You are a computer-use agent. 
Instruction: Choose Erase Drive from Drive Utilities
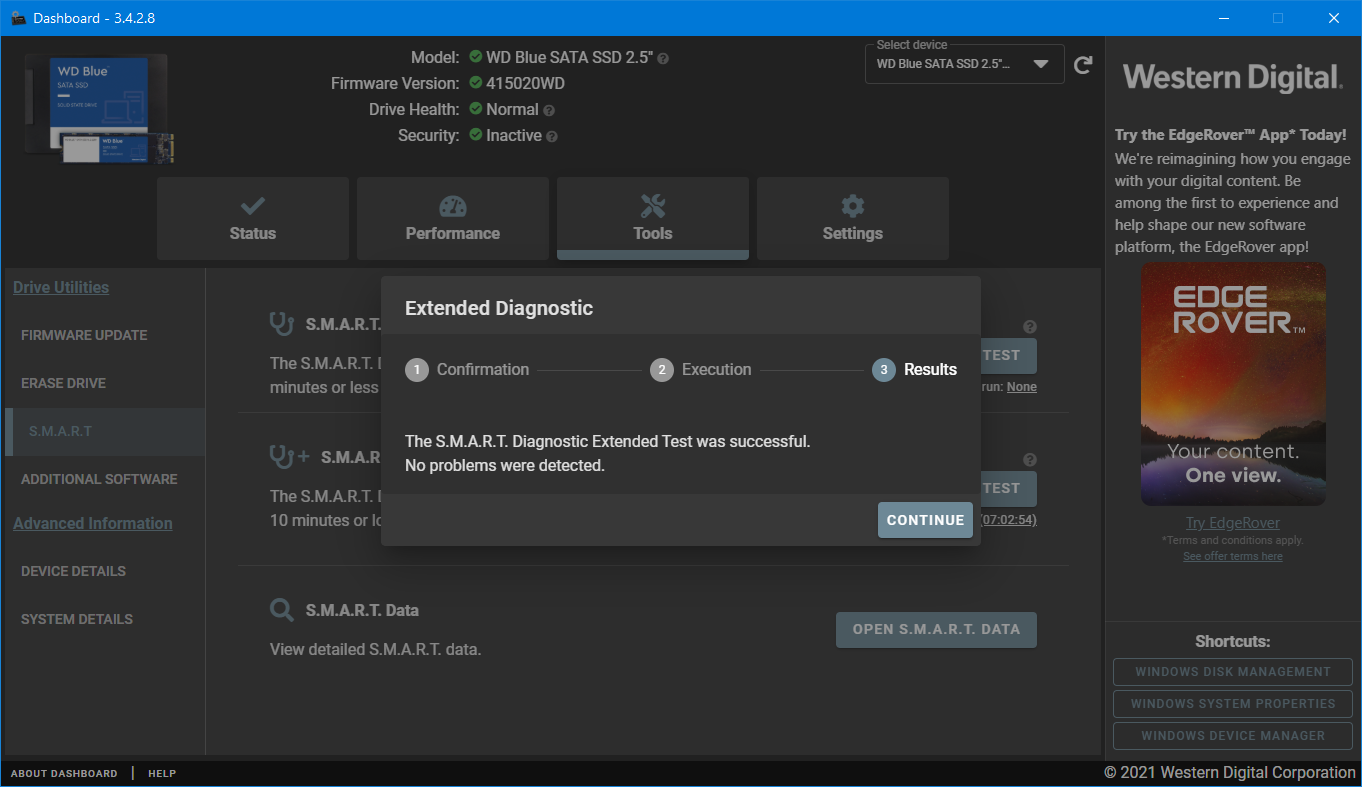(63, 383)
